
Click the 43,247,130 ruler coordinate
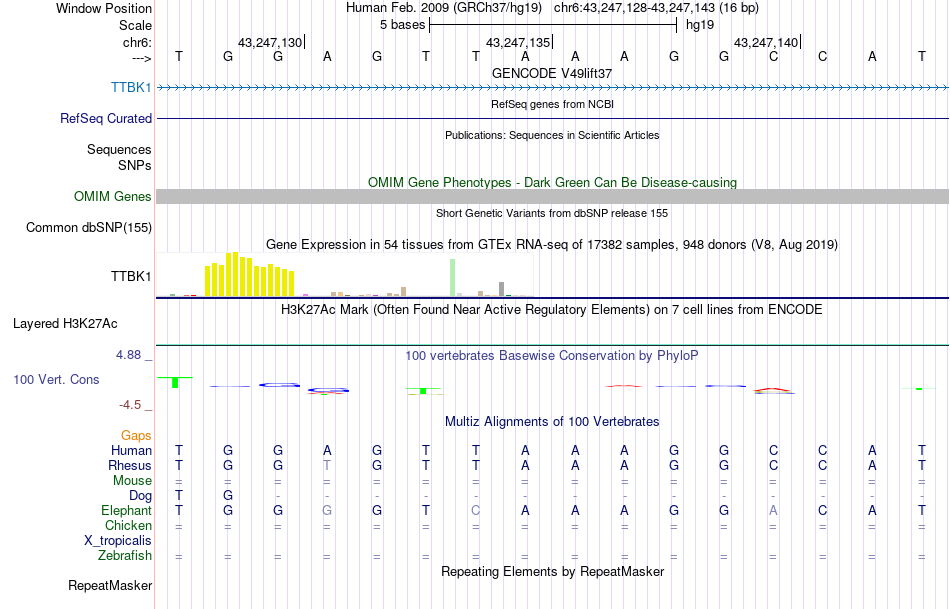(270, 42)
